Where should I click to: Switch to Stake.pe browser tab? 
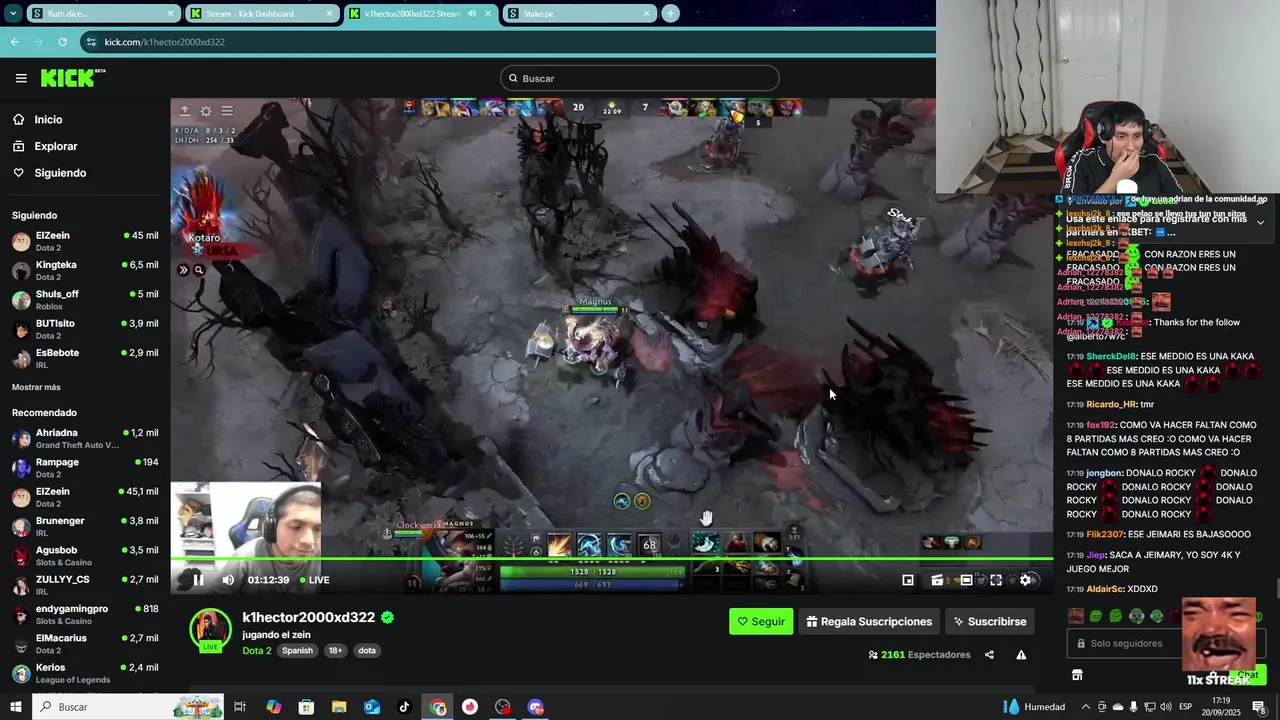(578, 14)
